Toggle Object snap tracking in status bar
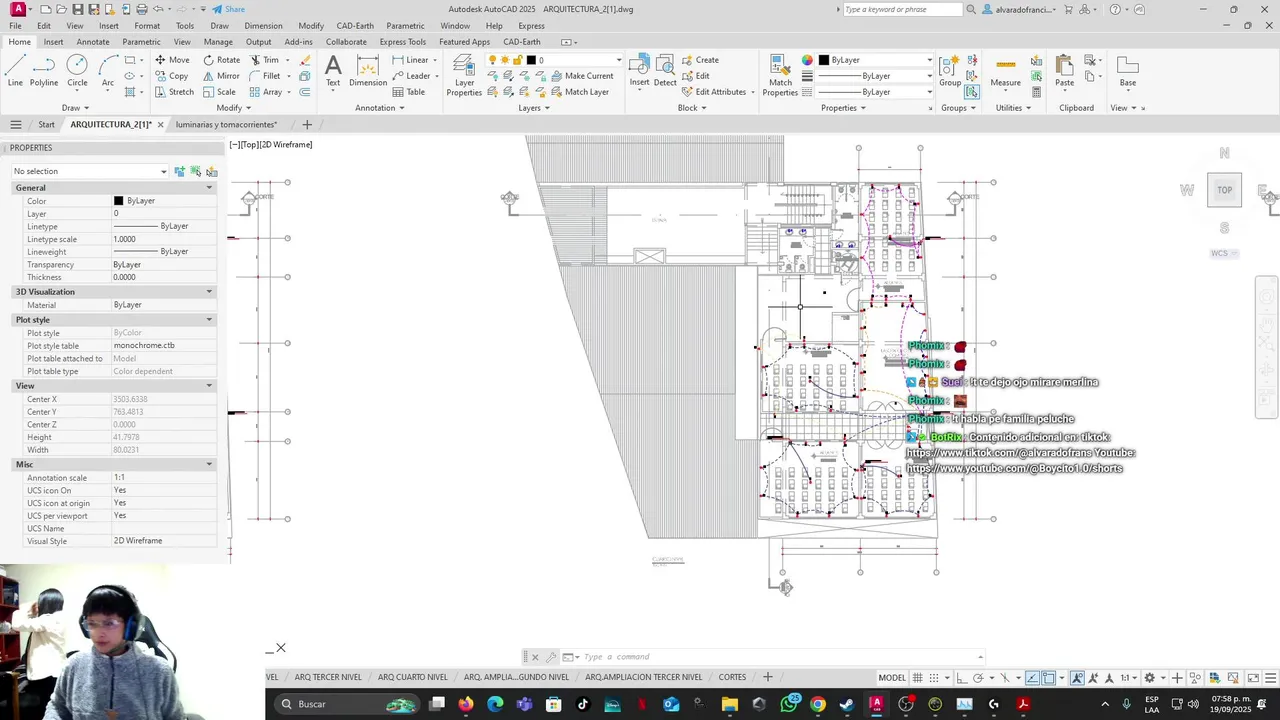Image resolution: width=1280 pixels, height=720 pixels. [1033, 678]
